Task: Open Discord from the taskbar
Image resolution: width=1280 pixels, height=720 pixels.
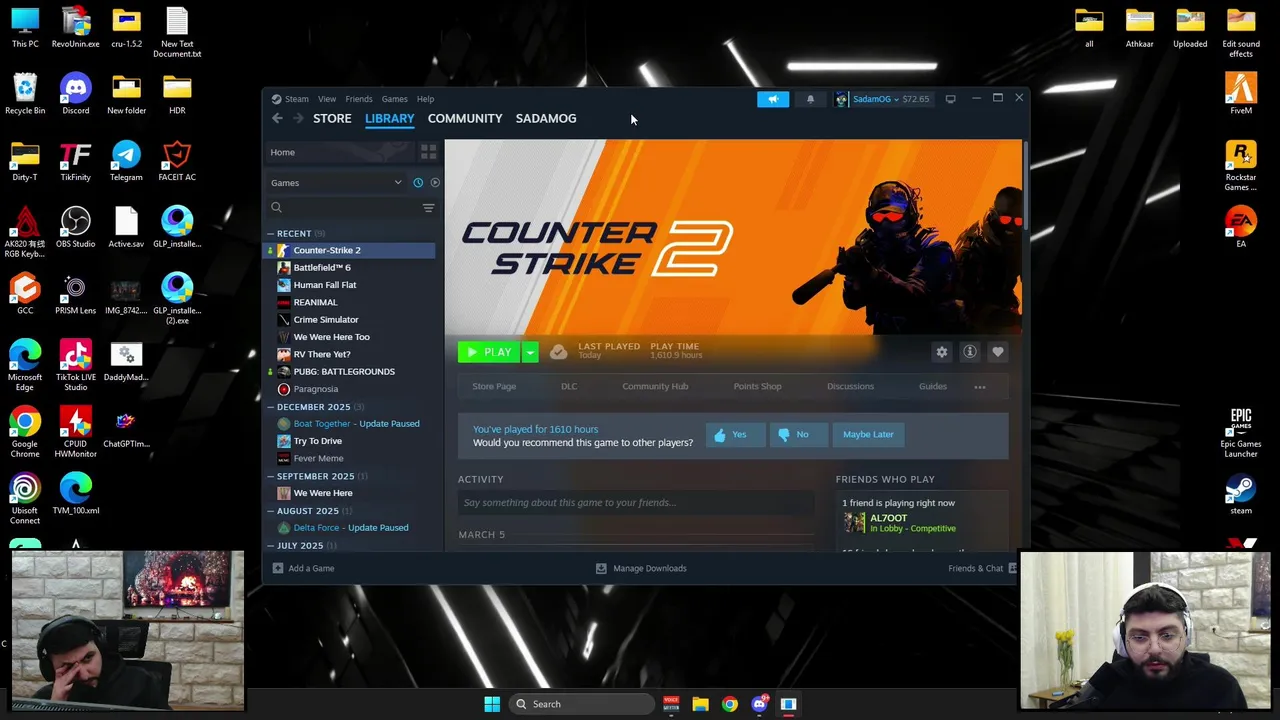Action: tap(759, 704)
